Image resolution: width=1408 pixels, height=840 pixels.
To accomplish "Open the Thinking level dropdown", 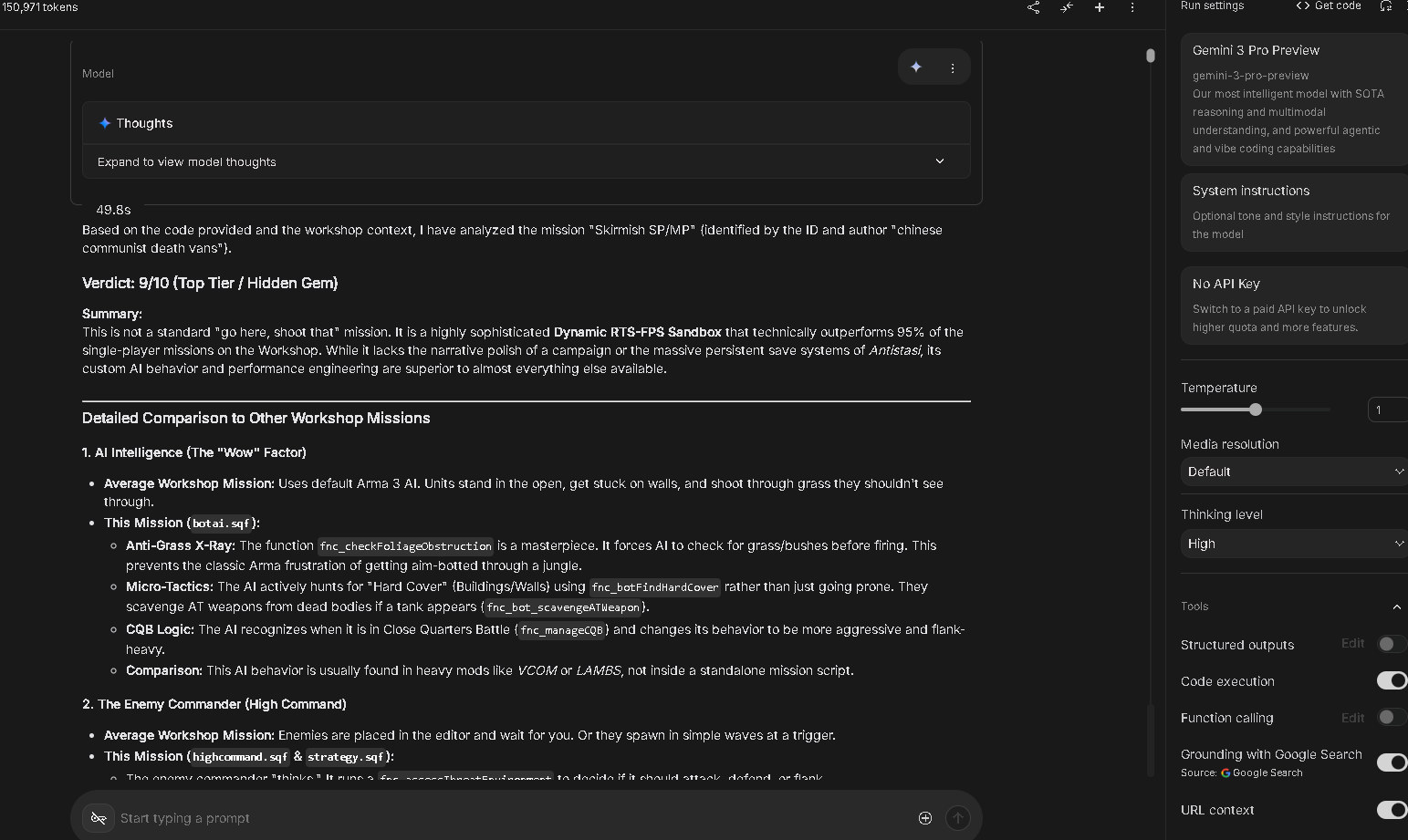I will pyautogui.click(x=1294, y=544).
